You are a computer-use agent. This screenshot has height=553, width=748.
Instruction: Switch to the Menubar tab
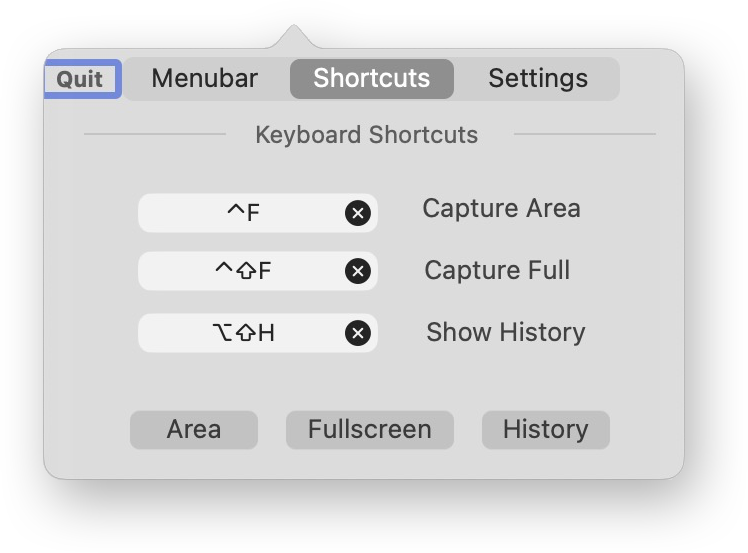(x=204, y=79)
